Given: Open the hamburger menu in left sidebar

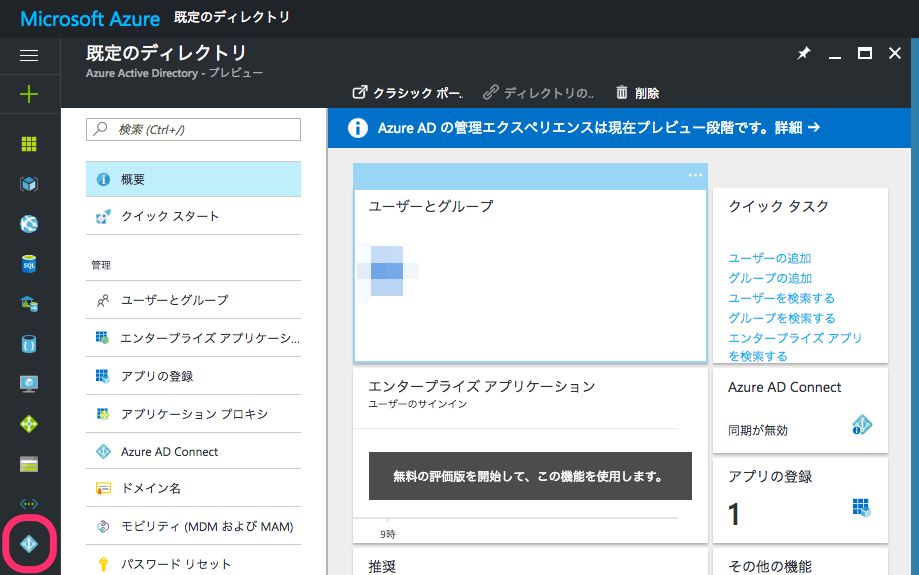Looking at the screenshot, I should 29,56.
